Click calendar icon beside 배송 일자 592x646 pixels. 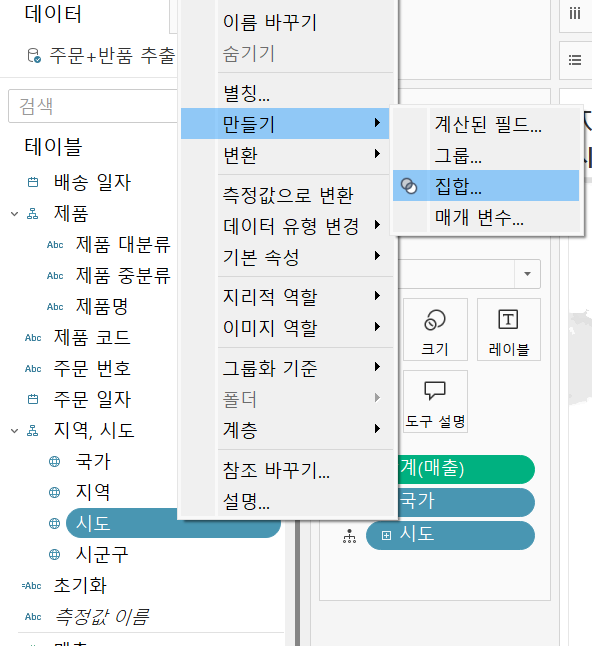click(x=33, y=182)
